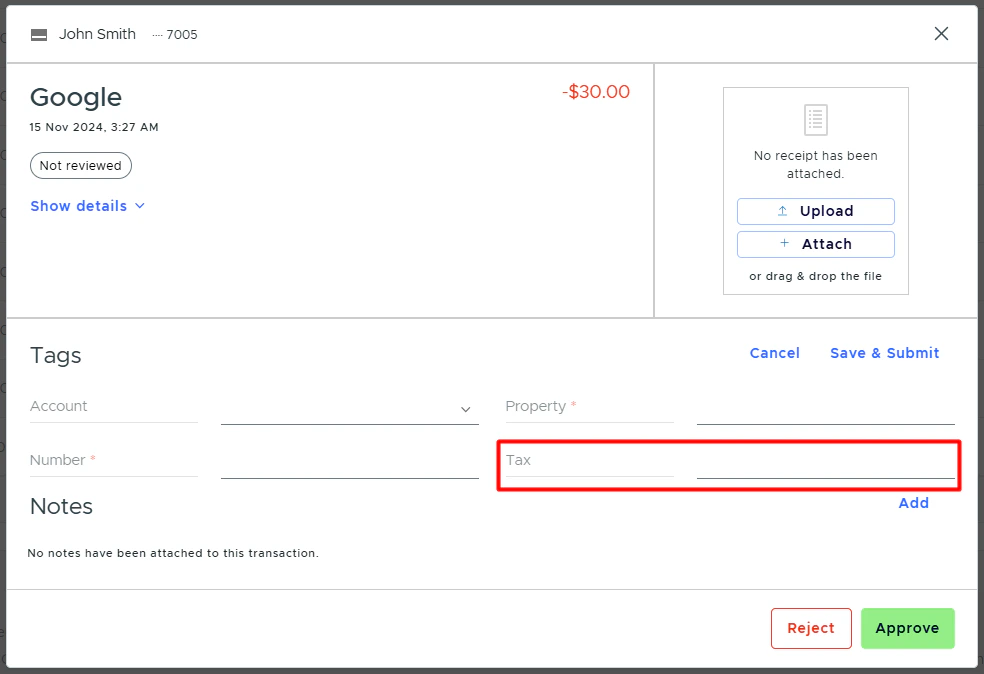984x674 pixels.
Task: Click the Upload button to add receipt
Action: point(815,211)
